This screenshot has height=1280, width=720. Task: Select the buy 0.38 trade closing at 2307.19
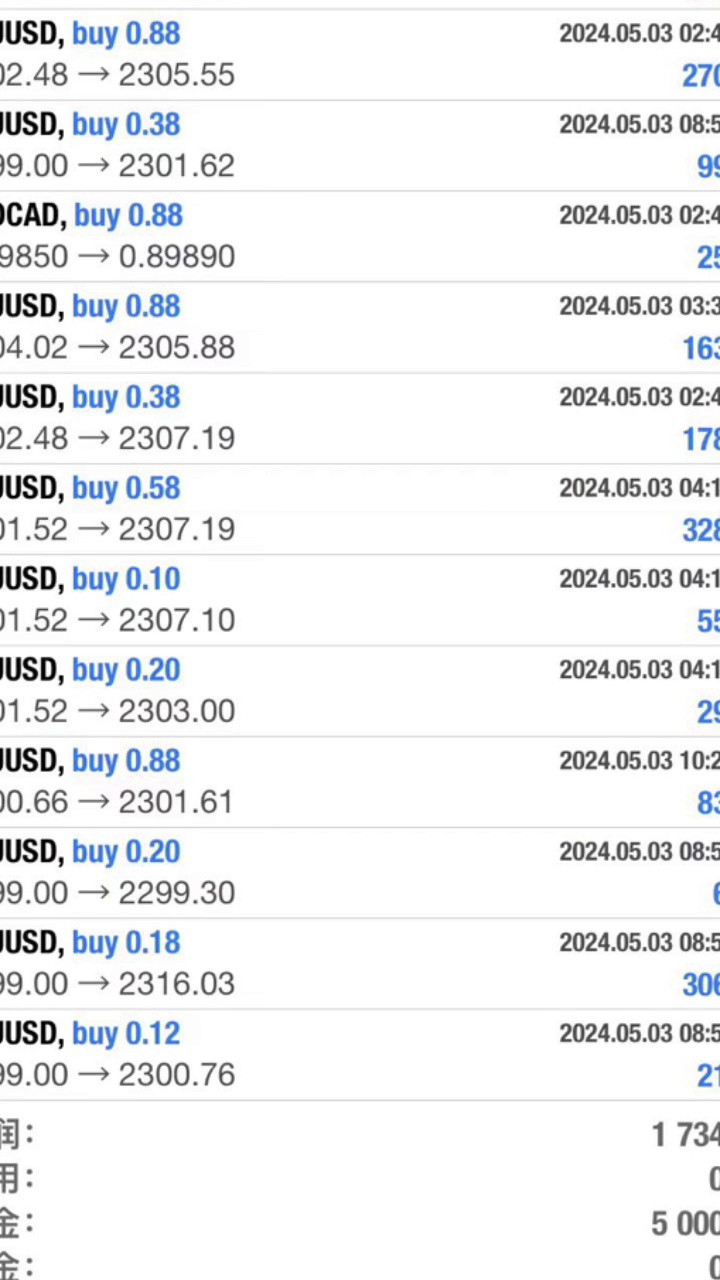[x=360, y=419]
